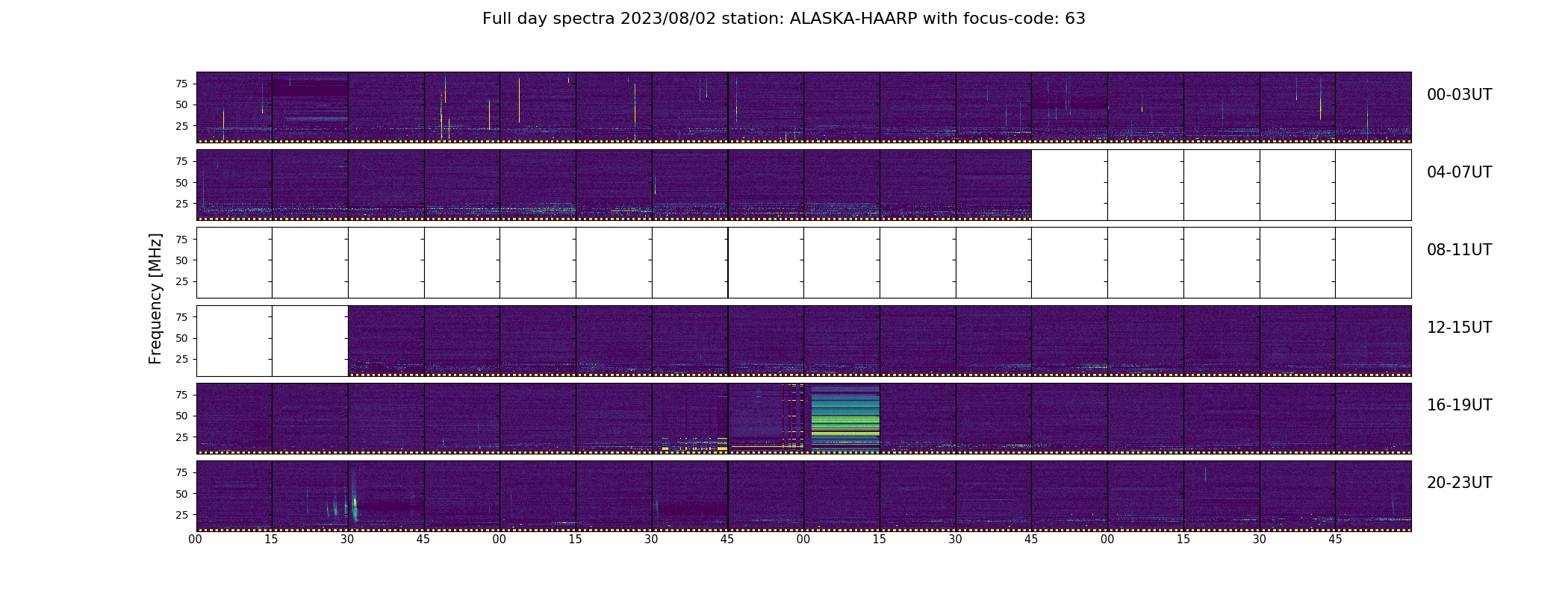Viewport: 1568px width, 597px height.
Task: Pick the 25 tick of the 08-11UT row
Action: pos(181,281)
